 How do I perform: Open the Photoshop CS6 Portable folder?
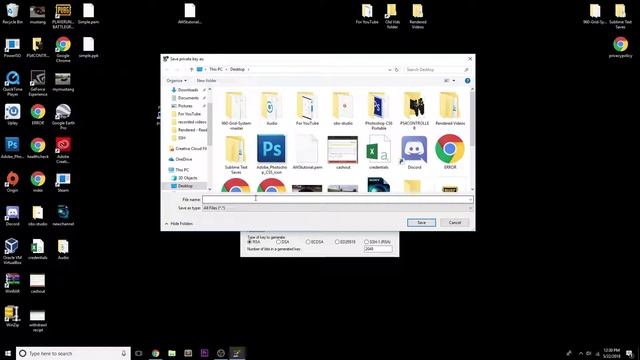(378, 111)
